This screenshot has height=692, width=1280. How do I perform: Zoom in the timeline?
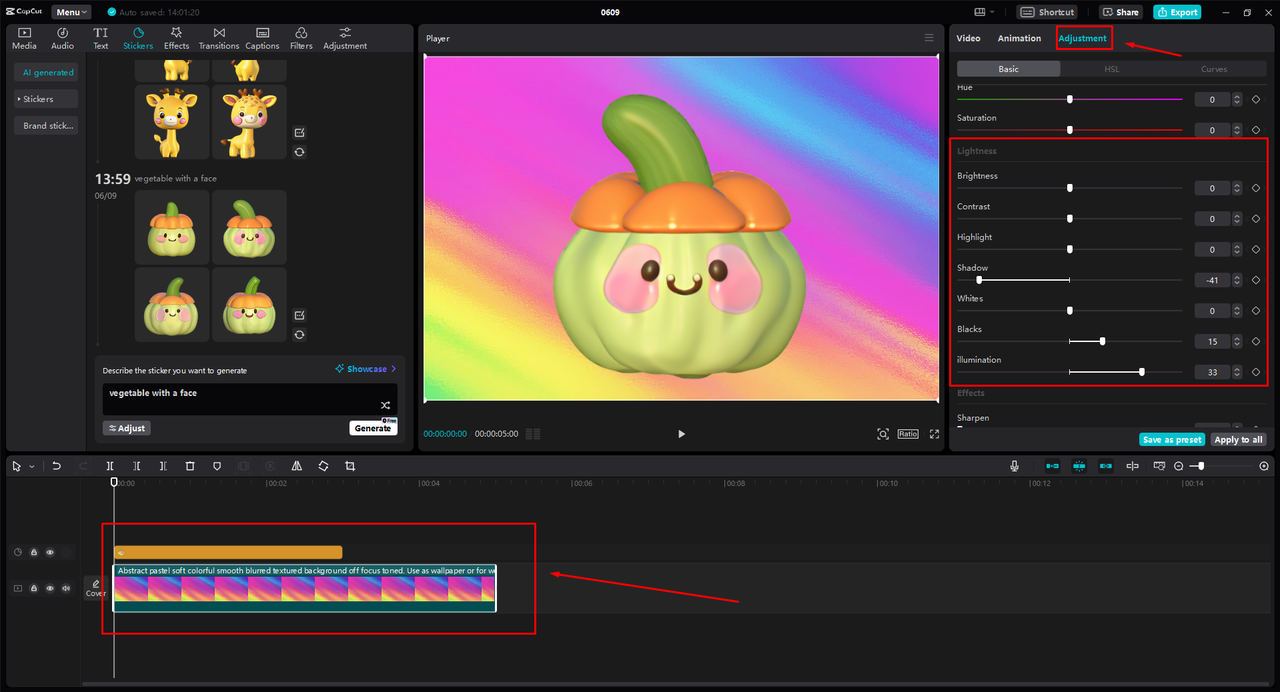click(x=1264, y=466)
